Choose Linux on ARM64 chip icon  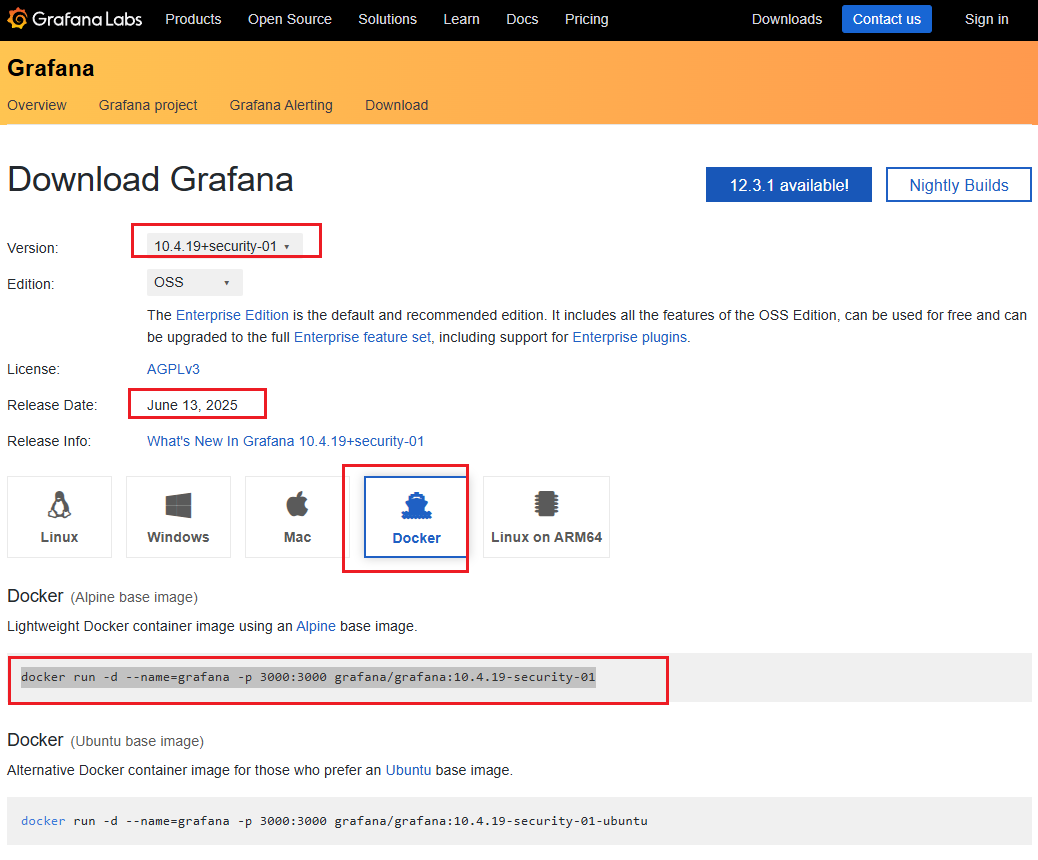click(x=546, y=504)
